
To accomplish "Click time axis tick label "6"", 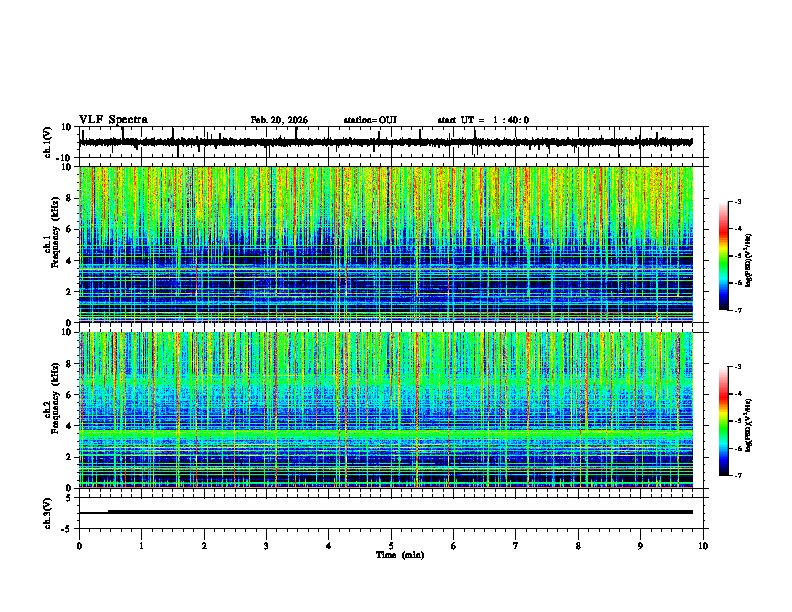I will 454,546.
